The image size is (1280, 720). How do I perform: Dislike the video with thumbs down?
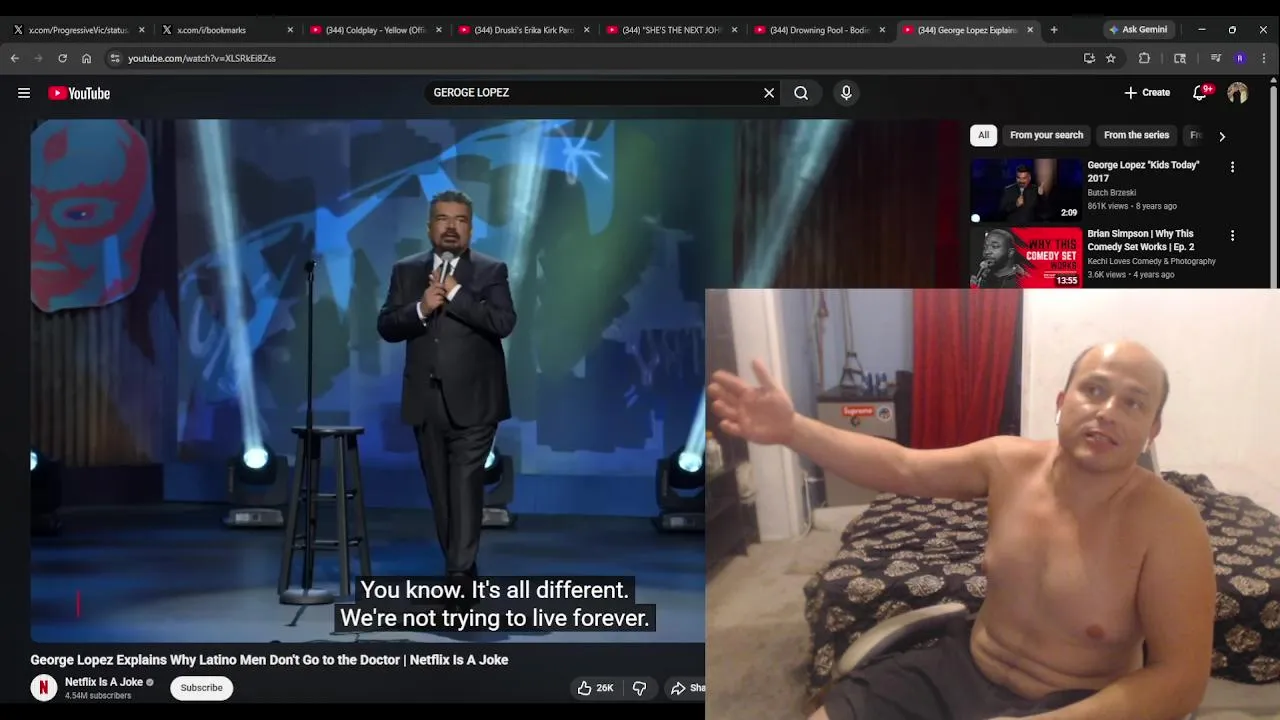[x=639, y=688]
